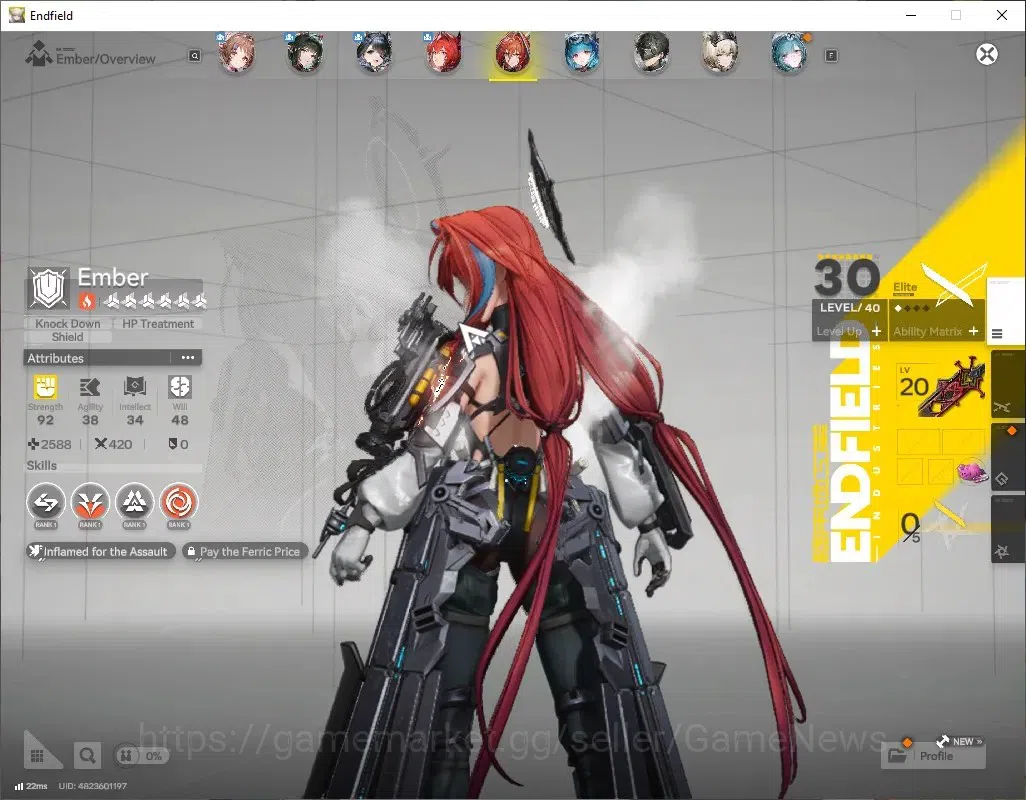Click the Q previous-character key icon

click(x=194, y=56)
